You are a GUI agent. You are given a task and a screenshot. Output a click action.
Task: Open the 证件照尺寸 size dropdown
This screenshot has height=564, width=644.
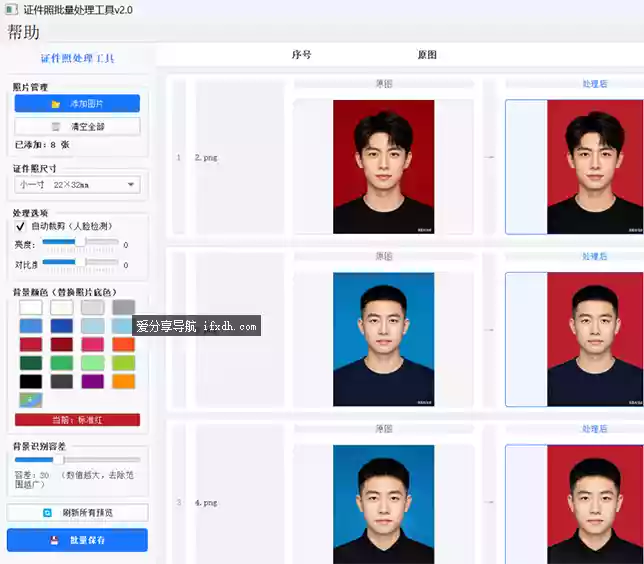point(77,185)
